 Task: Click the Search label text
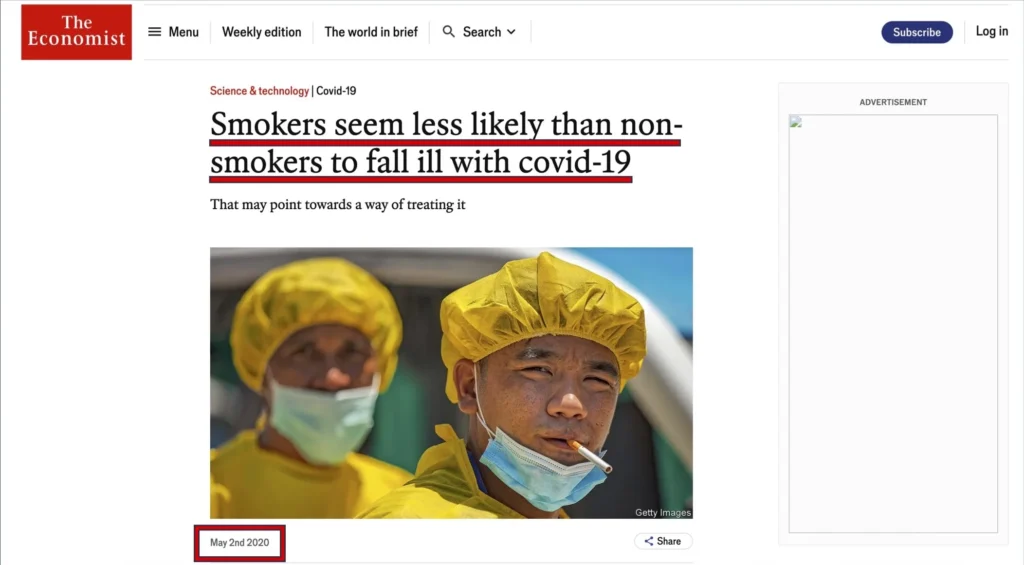coord(482,31)
